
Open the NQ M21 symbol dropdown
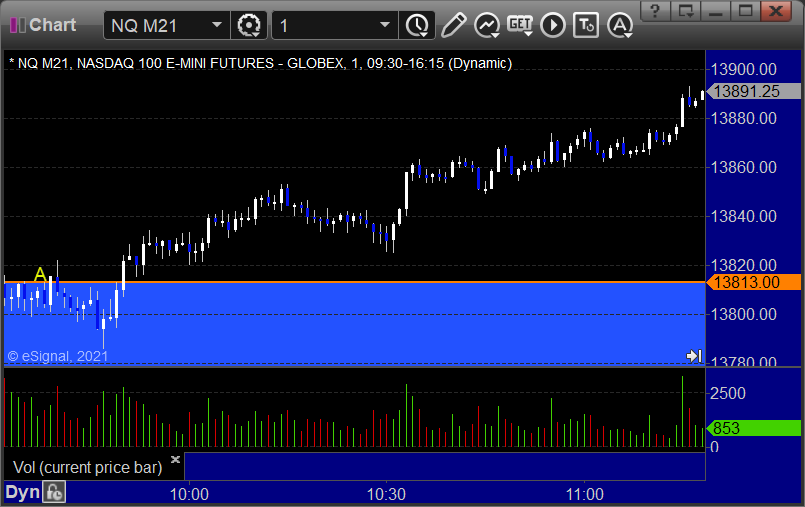pyautogui.click(x=217, y=25)
